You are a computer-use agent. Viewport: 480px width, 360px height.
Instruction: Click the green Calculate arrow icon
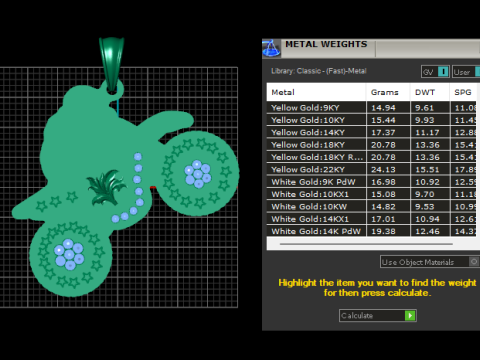pyautogui.click(x=410, y=315)
